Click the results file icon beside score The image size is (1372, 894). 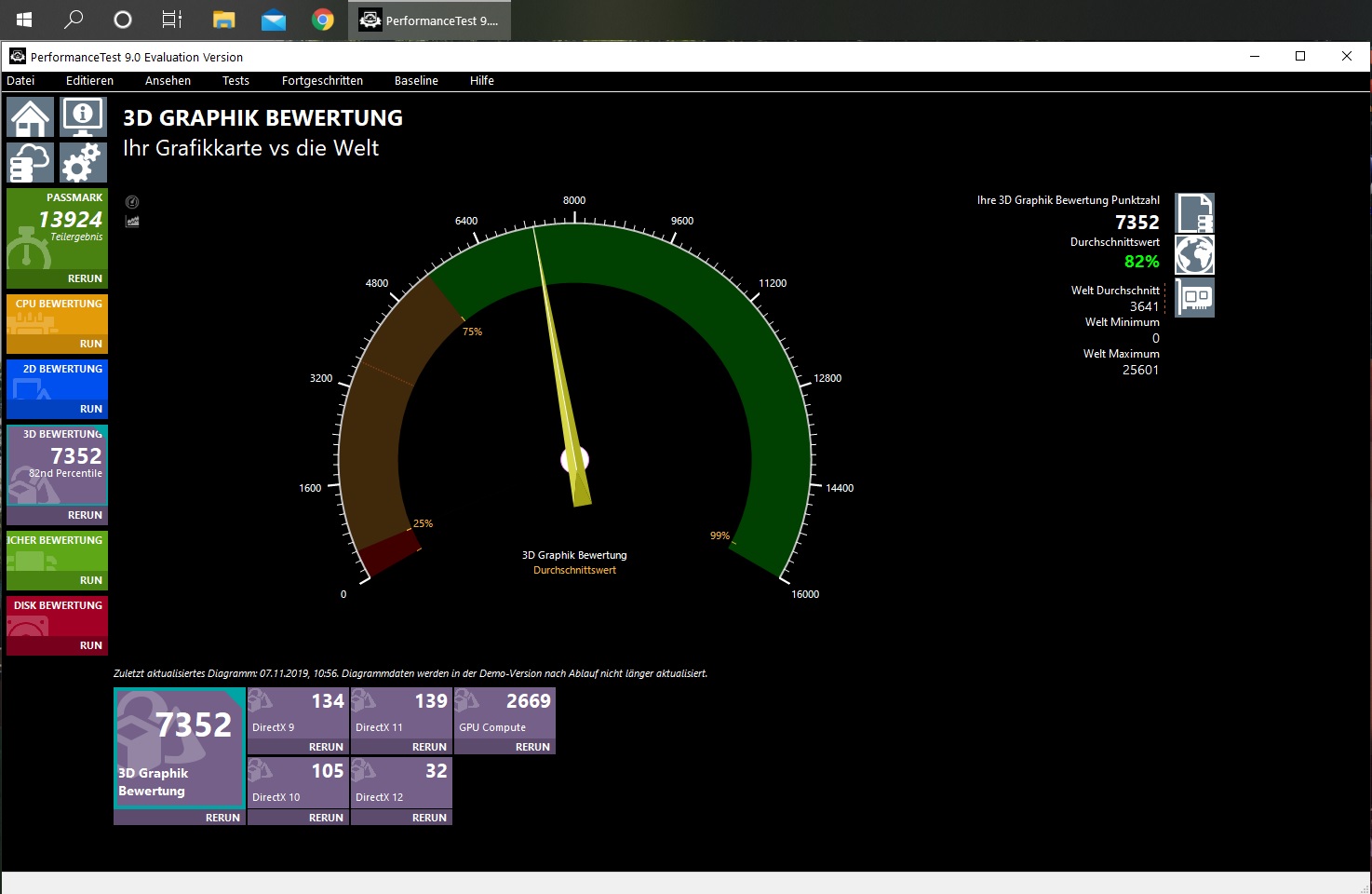[x=1195, y=212]
